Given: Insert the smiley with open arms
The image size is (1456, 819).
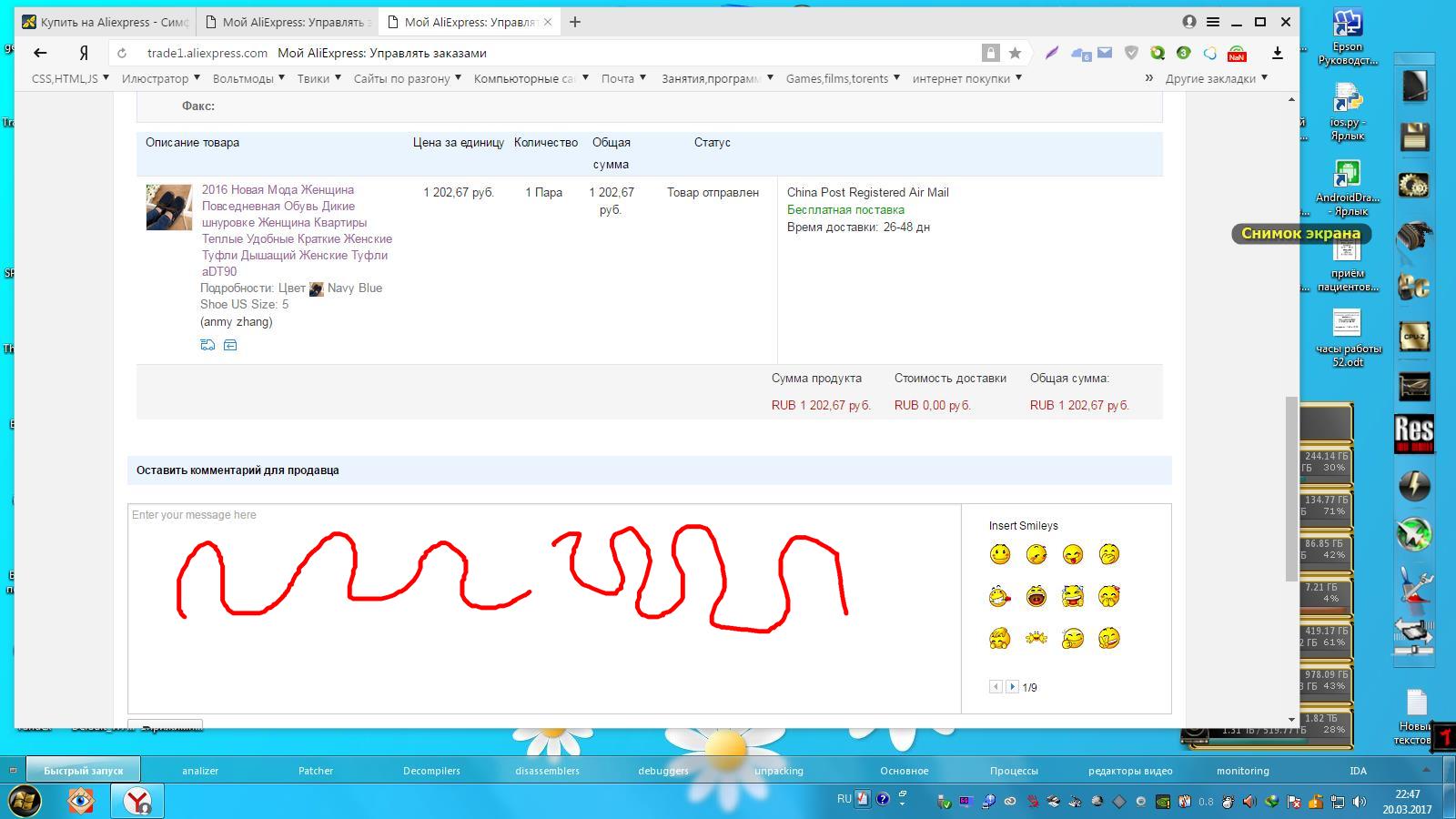Looking at the screenshot, I should coord(1036,638).
